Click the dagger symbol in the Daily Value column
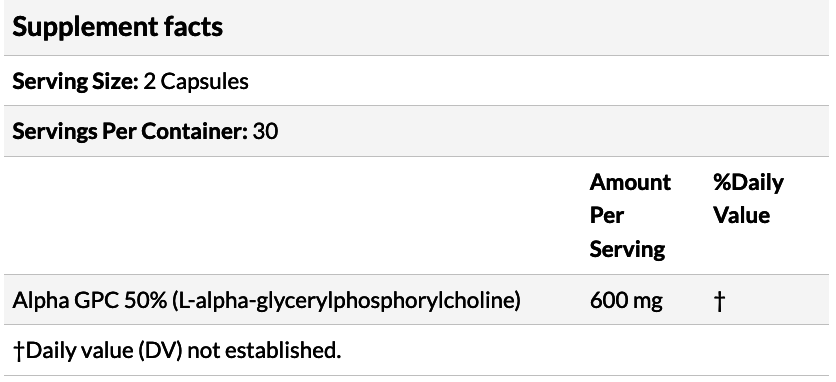836x382 pixels. (x=719, y=301)
